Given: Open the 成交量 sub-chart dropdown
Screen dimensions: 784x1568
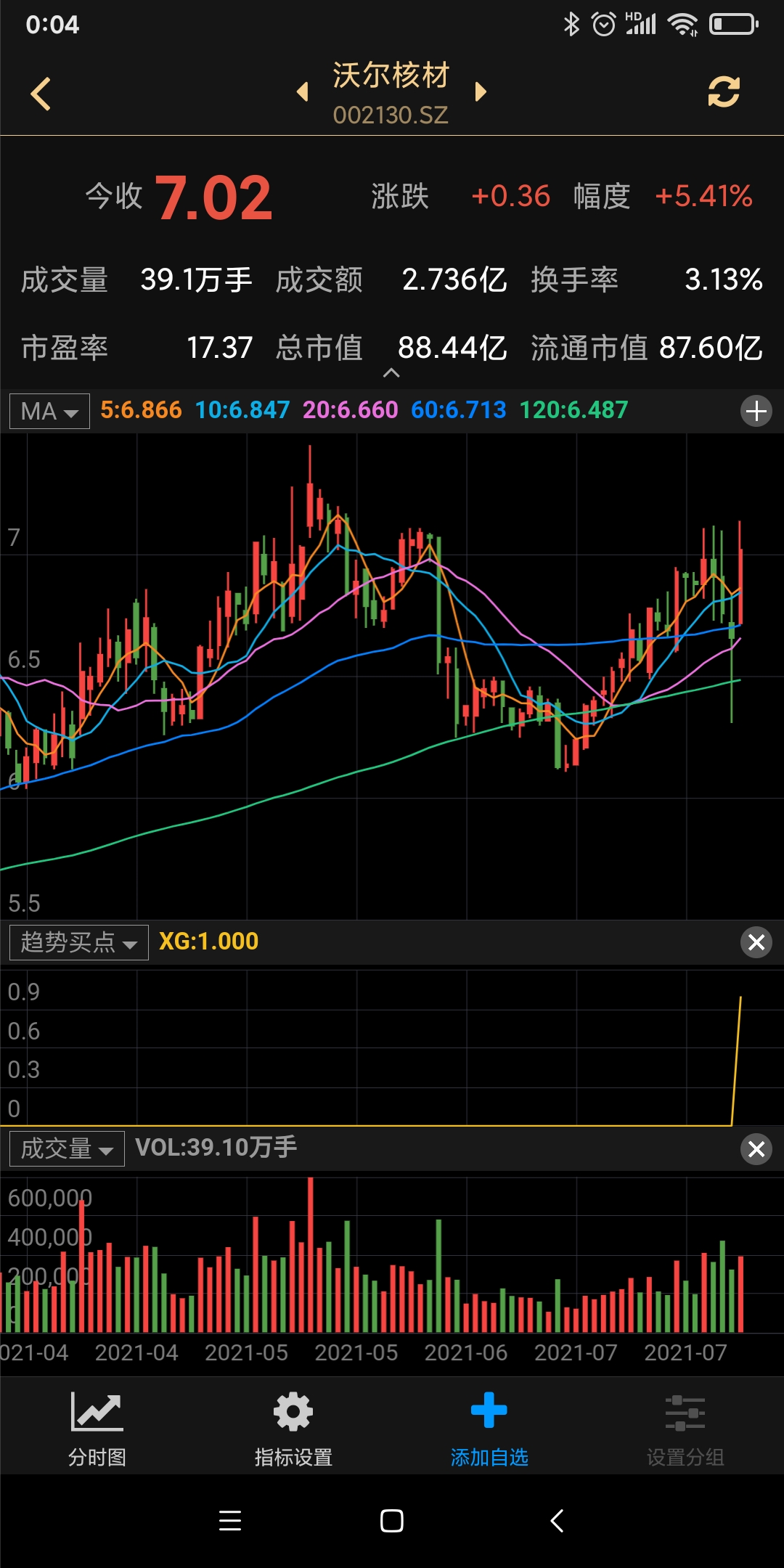Looking at the screenshot, I should pos(67,1149).
